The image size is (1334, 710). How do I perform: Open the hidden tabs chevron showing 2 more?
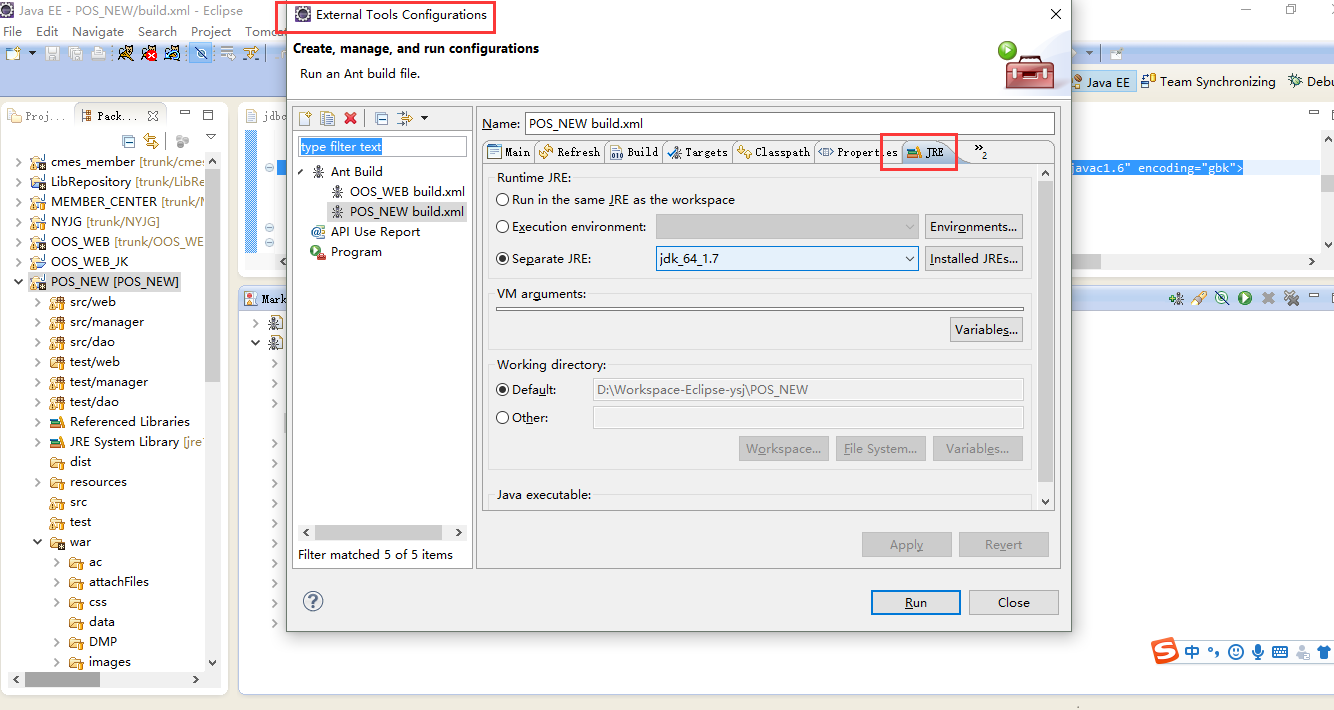pyautogui.click(x=980, y=151)
